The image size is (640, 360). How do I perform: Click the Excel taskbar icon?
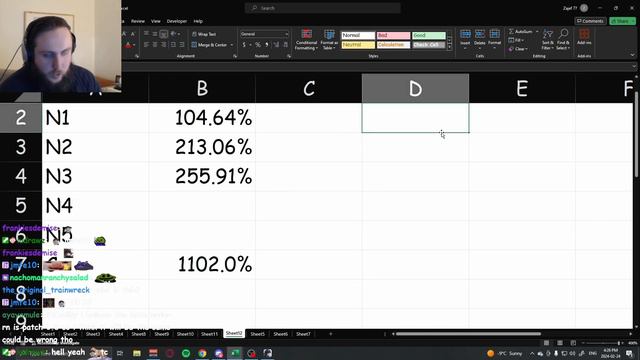click(x=235, y=353)
